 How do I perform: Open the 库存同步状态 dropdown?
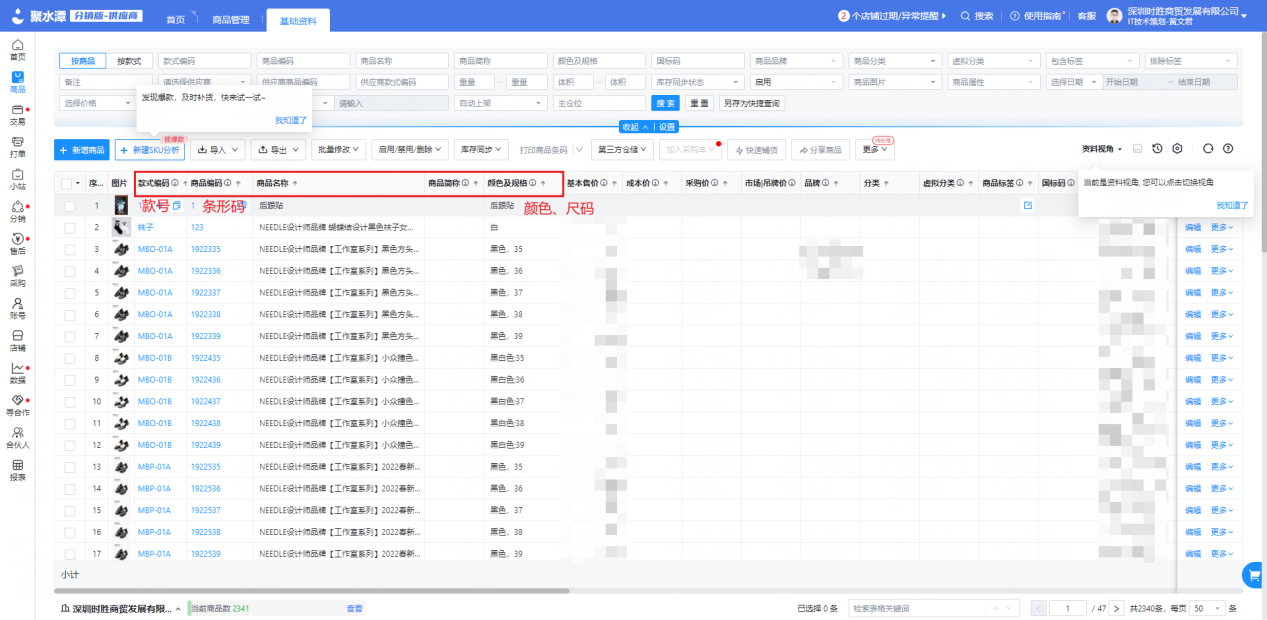[x=698, y=82]
